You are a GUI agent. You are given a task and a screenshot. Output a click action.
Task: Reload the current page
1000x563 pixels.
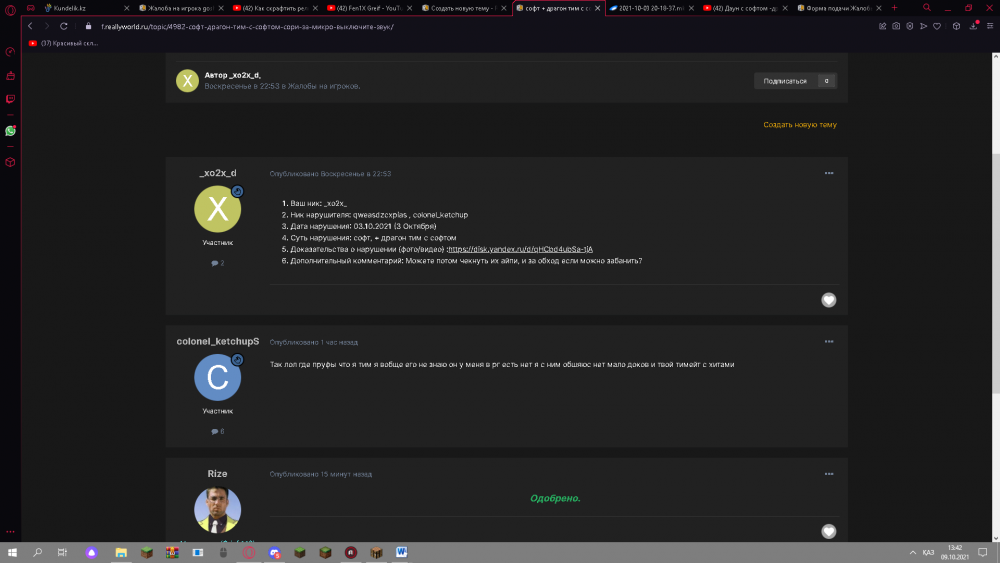pyautogui.click(x=64, y=26)
